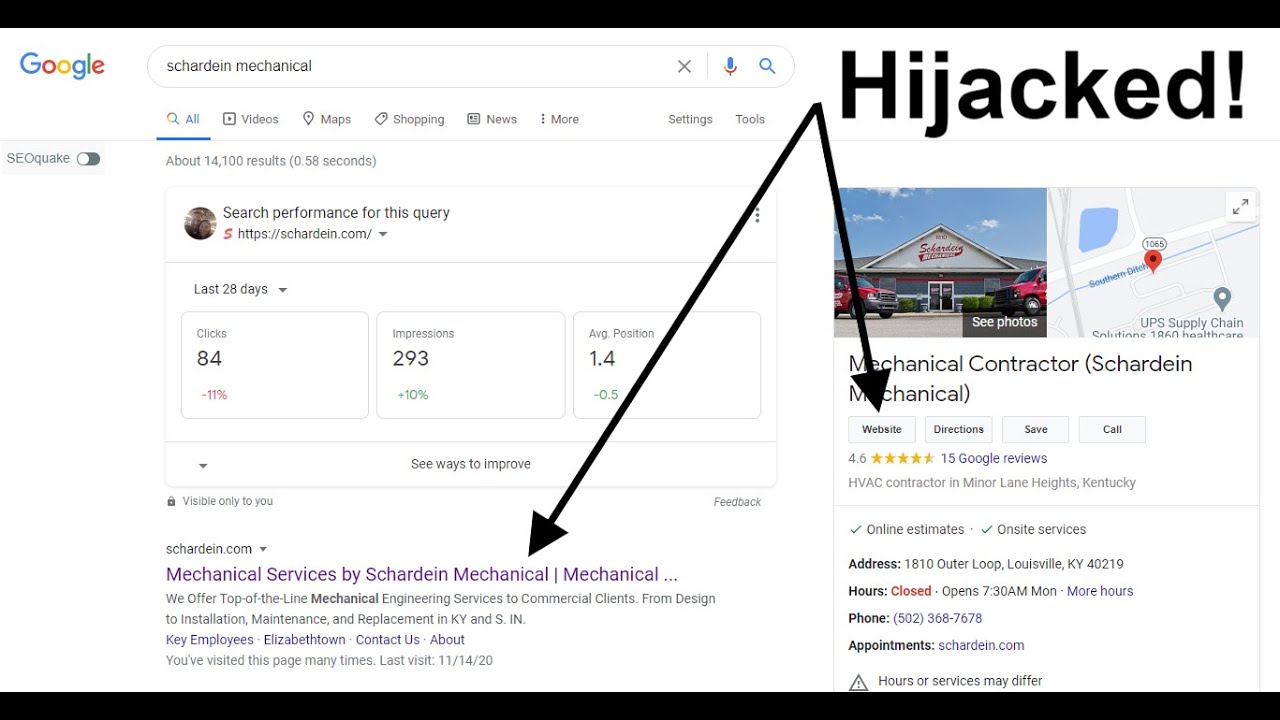Viewport: 1280px width, 720px height.
Task: Start voice search via microphone icon
Action: pos(730,66)
